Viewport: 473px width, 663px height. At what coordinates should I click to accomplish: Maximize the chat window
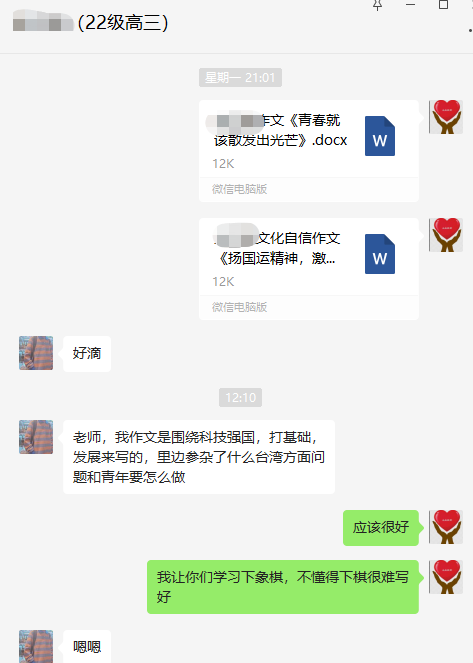pos(443,5)
